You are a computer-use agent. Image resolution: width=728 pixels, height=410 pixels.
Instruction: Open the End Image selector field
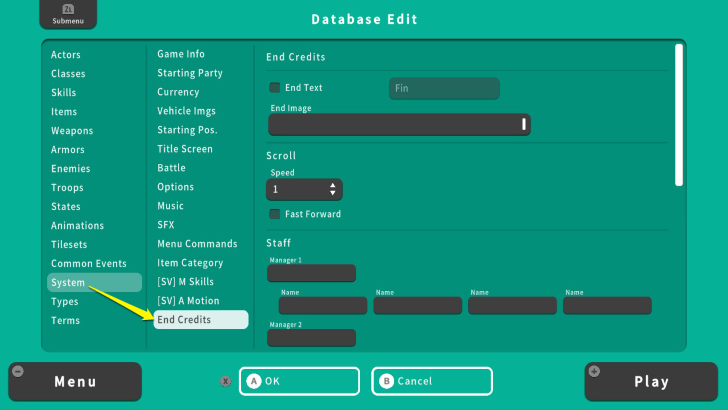(x=399, y=124)
